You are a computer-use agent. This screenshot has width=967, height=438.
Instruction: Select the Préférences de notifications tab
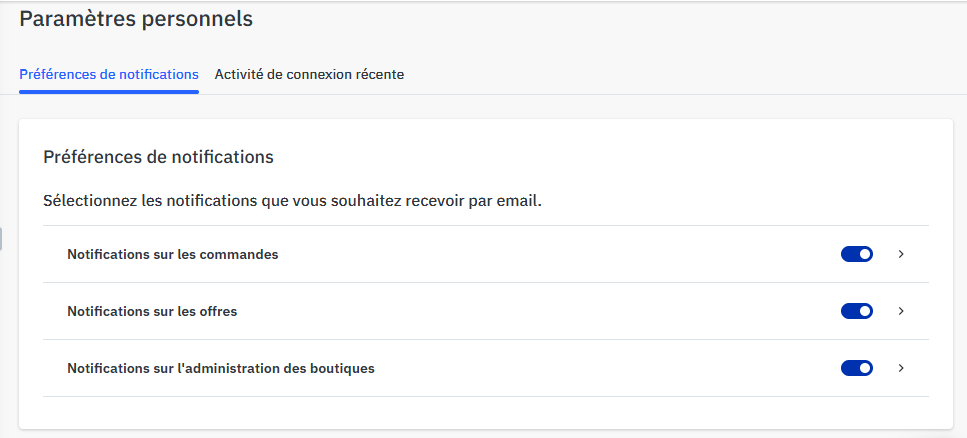click(109, 74)
